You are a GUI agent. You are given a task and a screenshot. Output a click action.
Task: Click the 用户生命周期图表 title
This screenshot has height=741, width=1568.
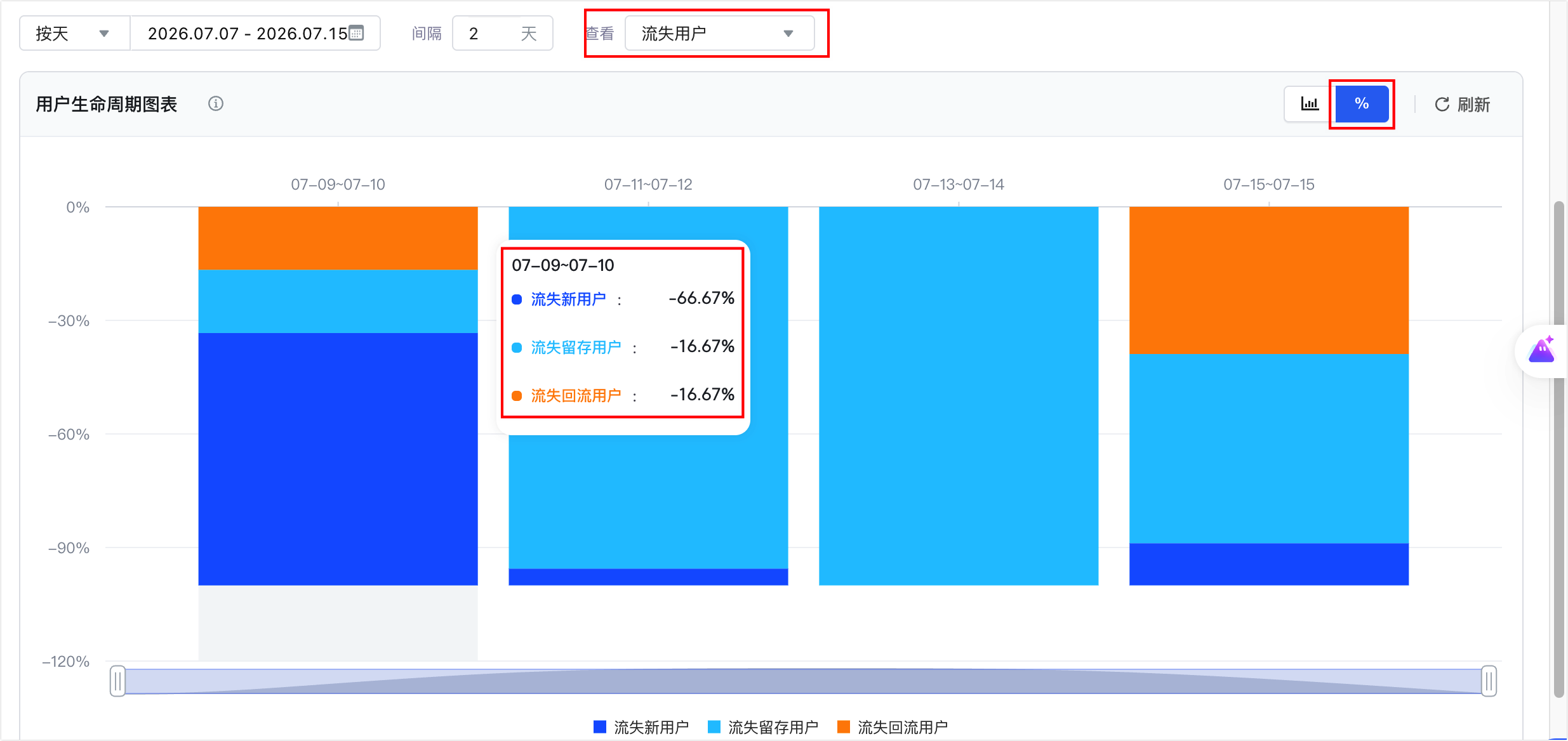point(107,104)
